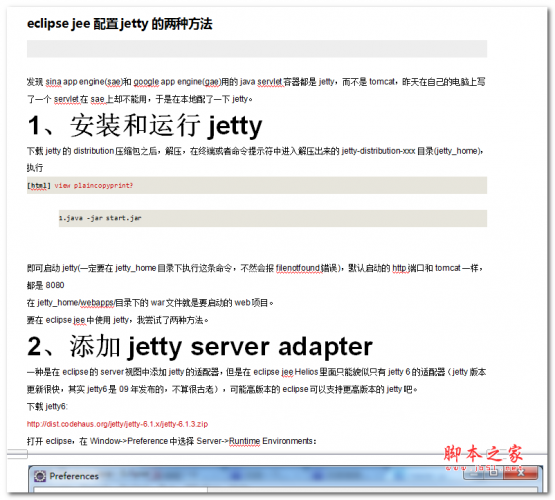Click the empty gray bar below the title
Image resolution: width=555 pixels, height=500 pixels.
[x=257, y=49]
